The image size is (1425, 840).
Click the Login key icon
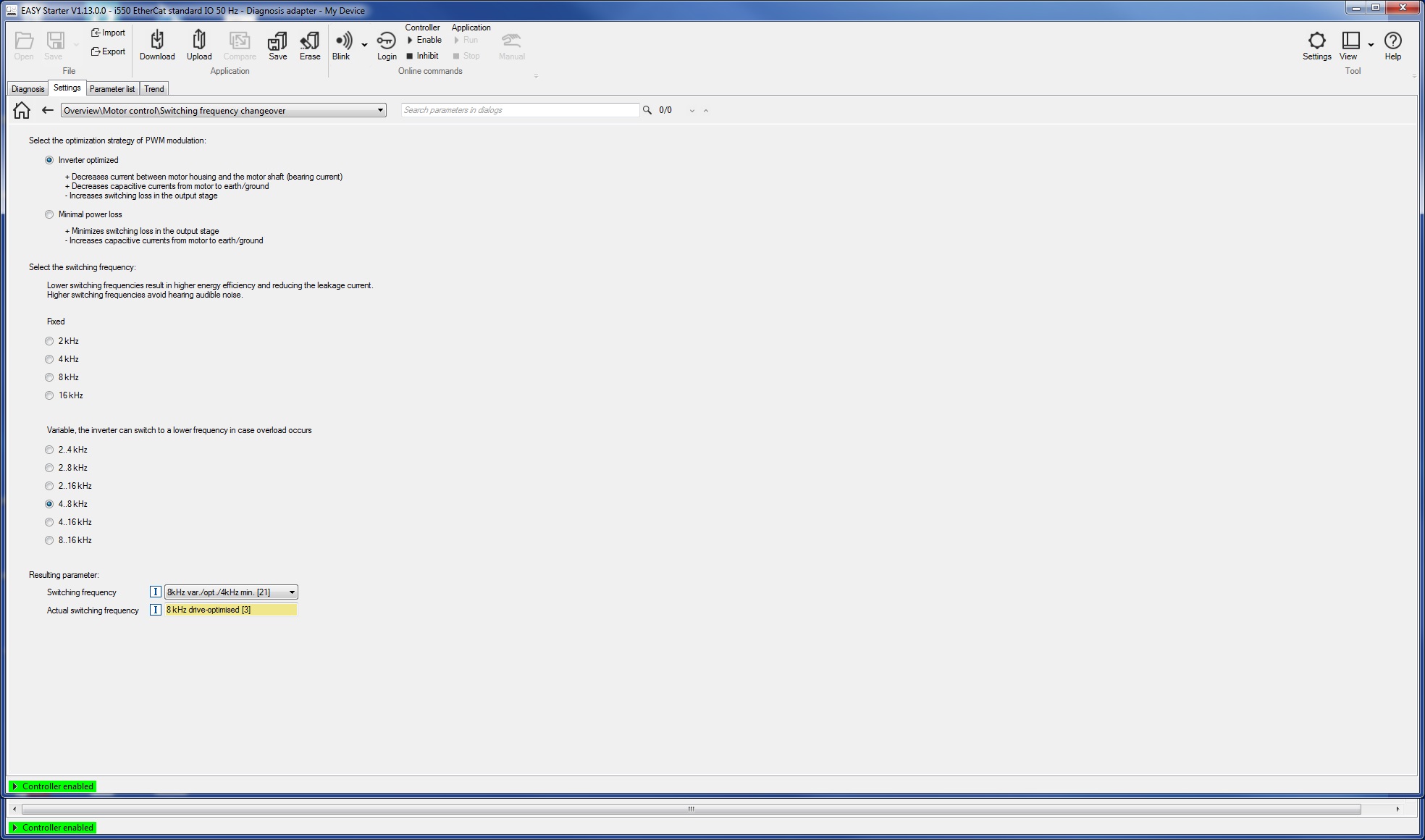point(387,45)
